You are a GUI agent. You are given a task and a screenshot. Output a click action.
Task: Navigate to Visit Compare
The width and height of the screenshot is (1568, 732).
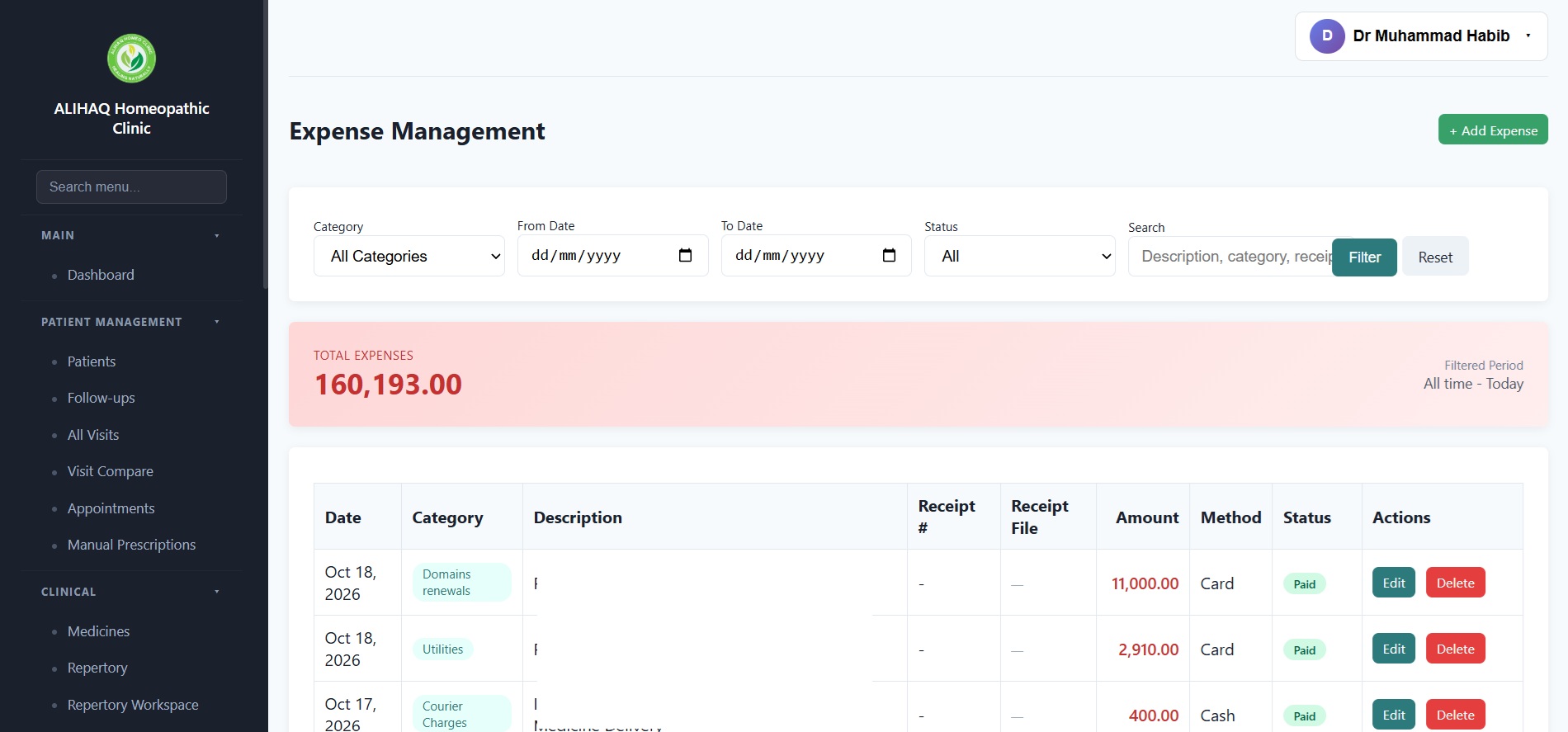(x=111, y=471)
